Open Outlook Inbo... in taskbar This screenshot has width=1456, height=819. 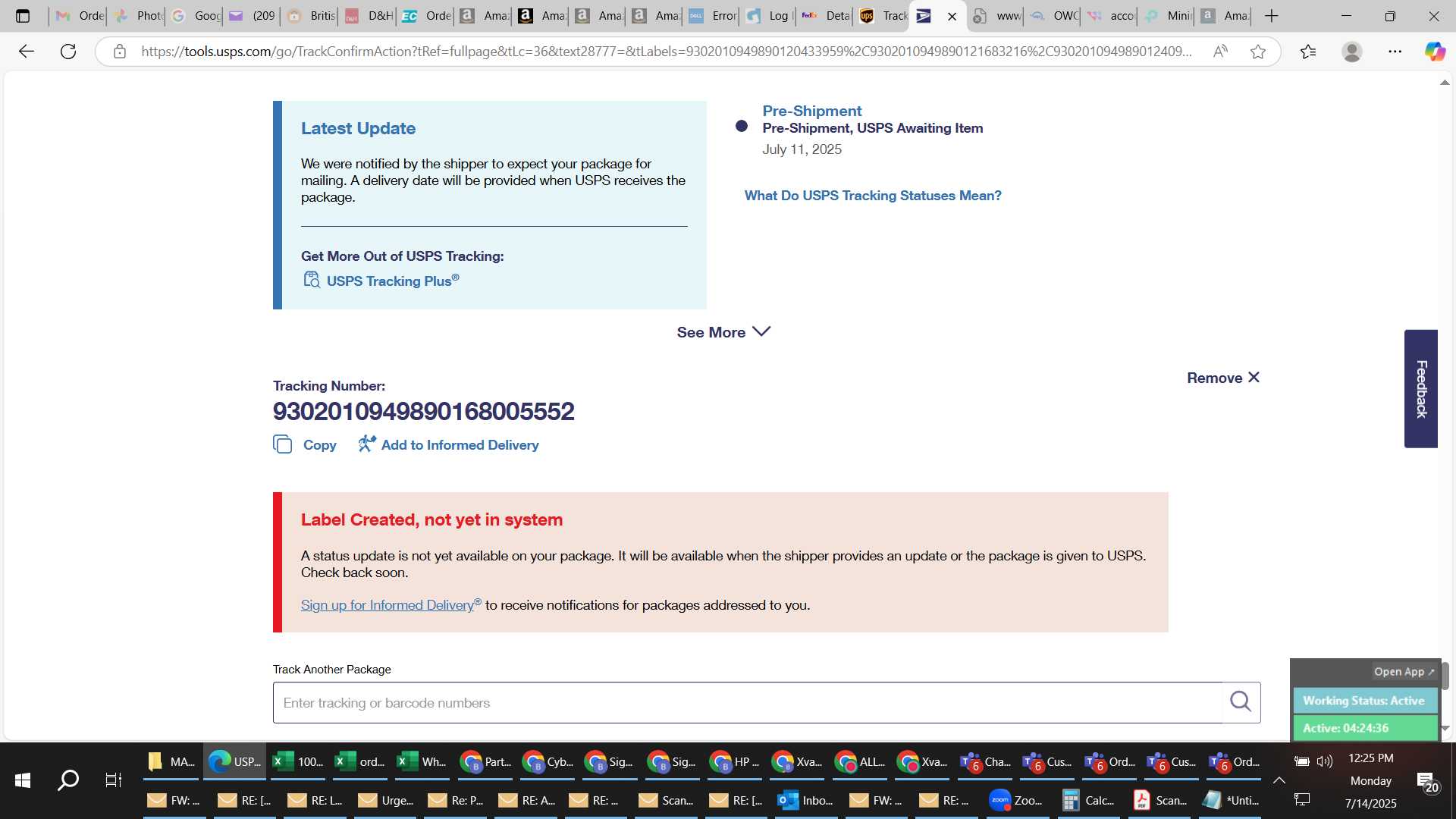tap(805, 801)
